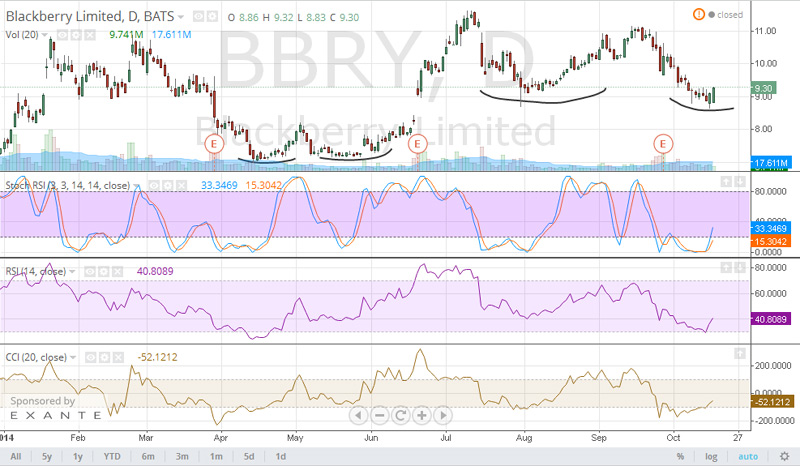Click the 15.3042 Stoch RSI scale label
Image resolution: width=800 pixels, height=466 pixels.
770,241
